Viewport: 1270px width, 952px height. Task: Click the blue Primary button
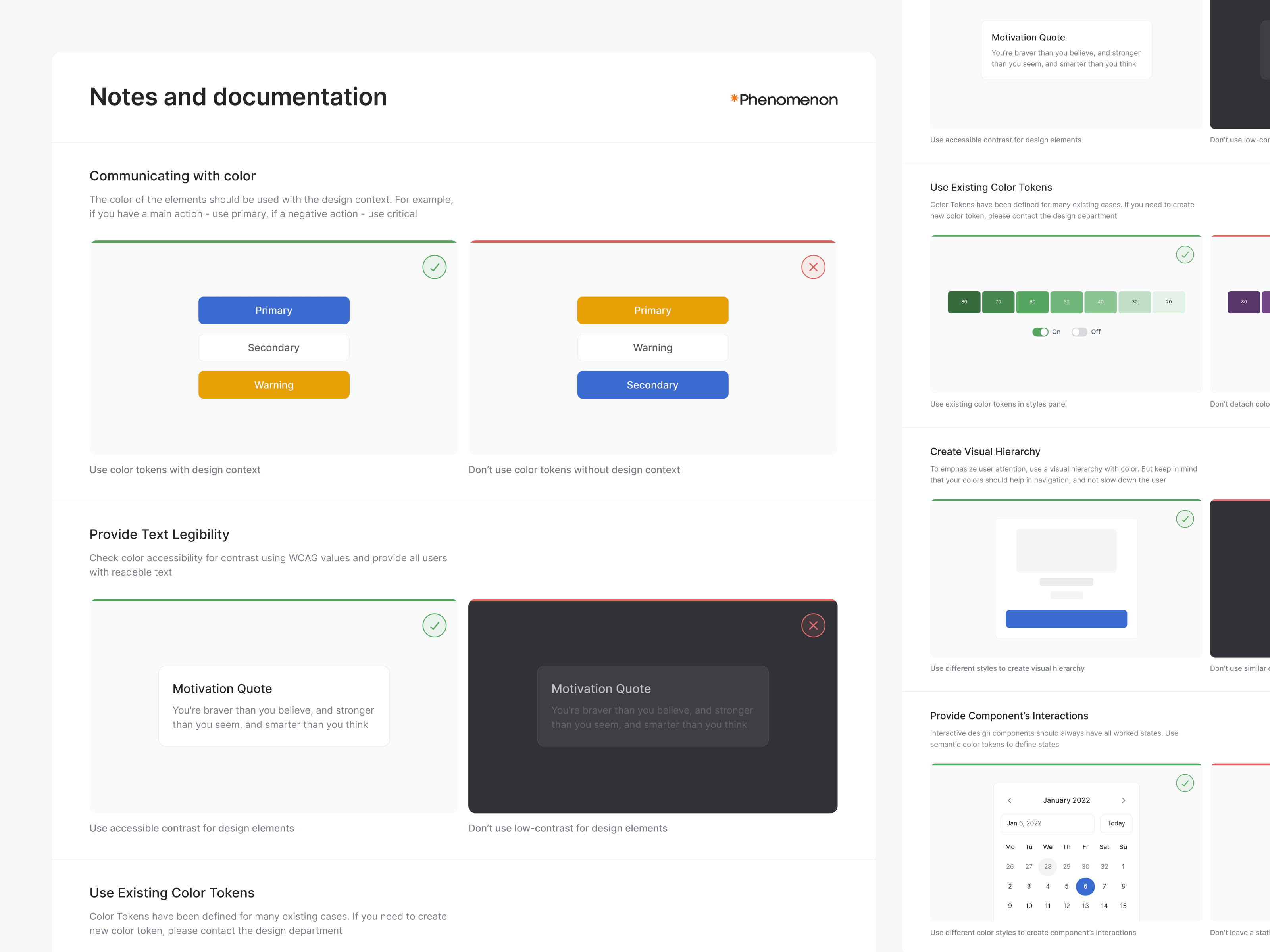pos(274,310)
